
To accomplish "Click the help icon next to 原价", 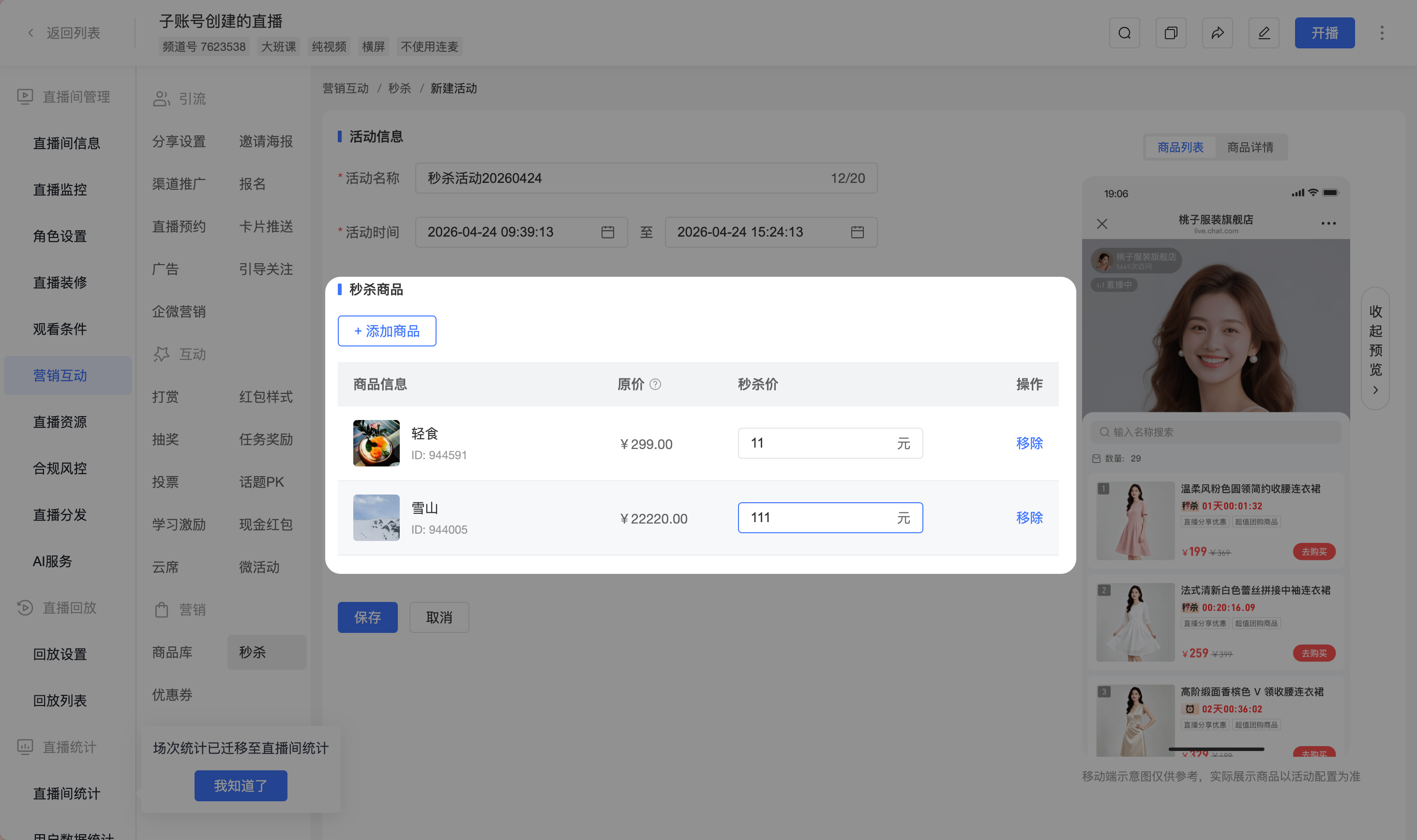I will coord(655,384).
